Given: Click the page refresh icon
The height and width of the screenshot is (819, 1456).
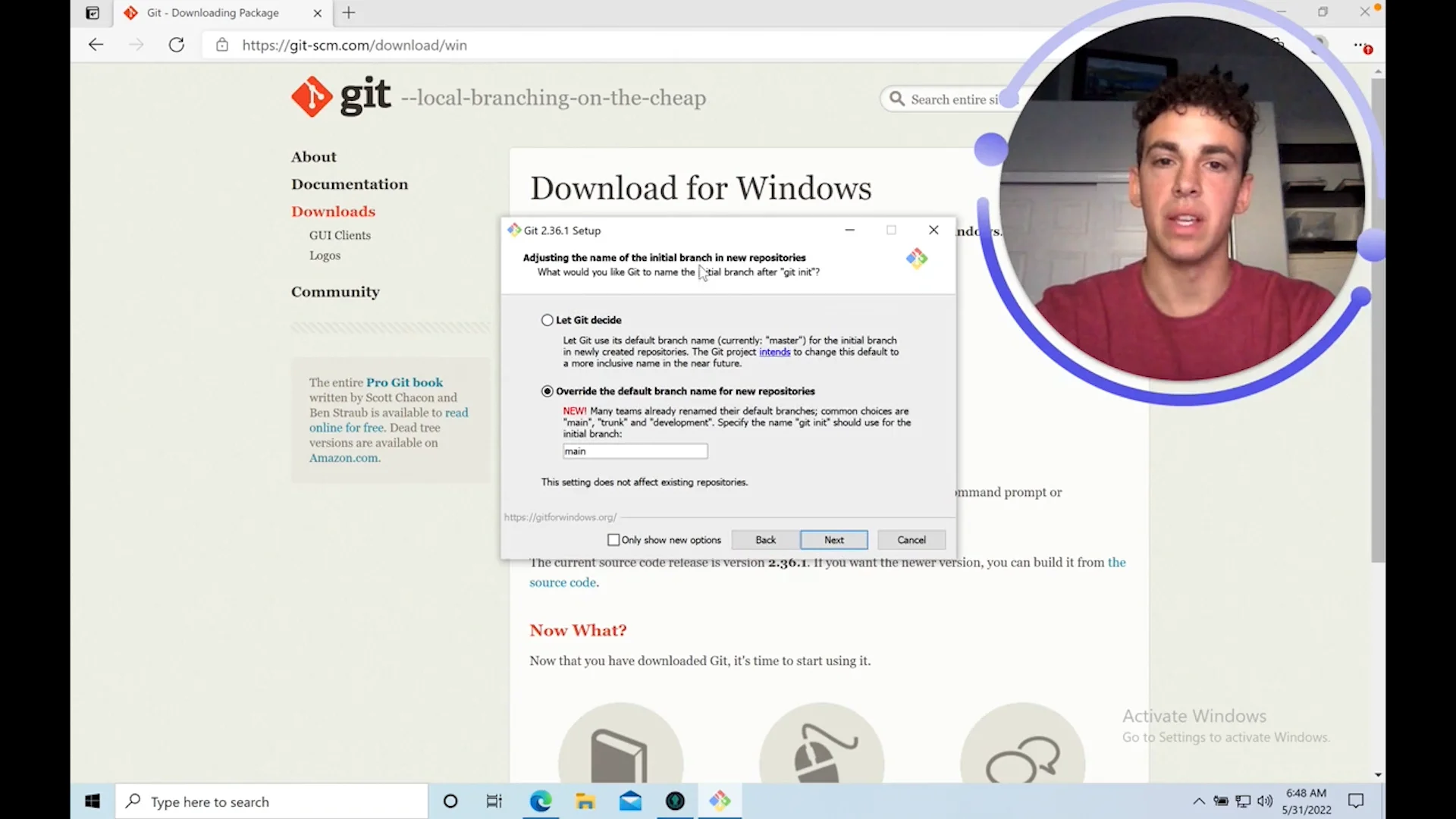Looking at the screenshot, I should [177, 45].
